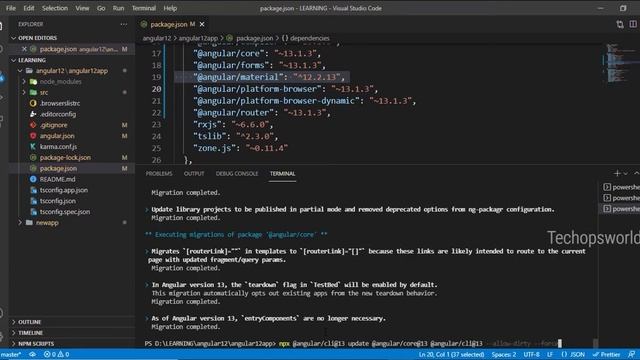Screen dimensions: 640x360
Task: Open the Edit menu
Action: click(29, 8)
